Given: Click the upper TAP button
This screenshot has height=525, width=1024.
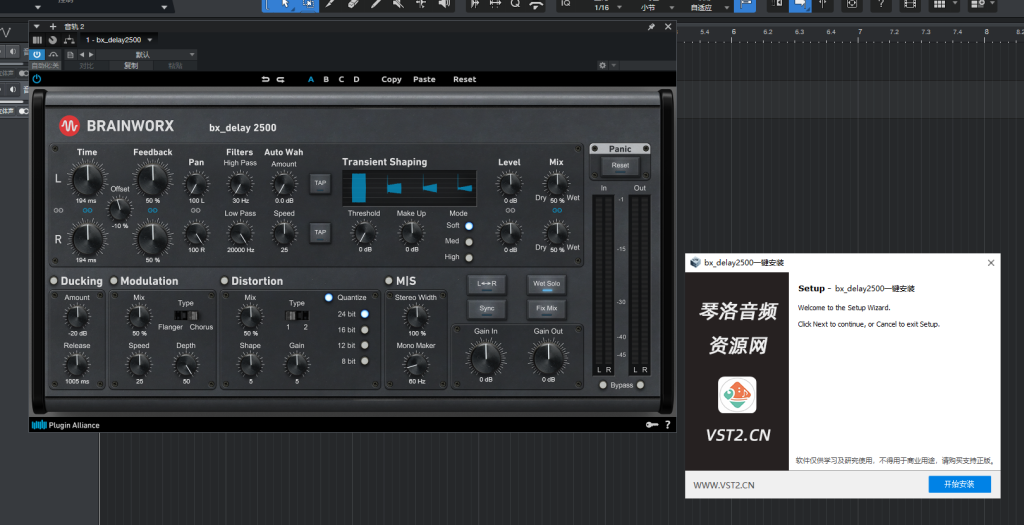Looking at the screenshot, I should tap(320, 183).
